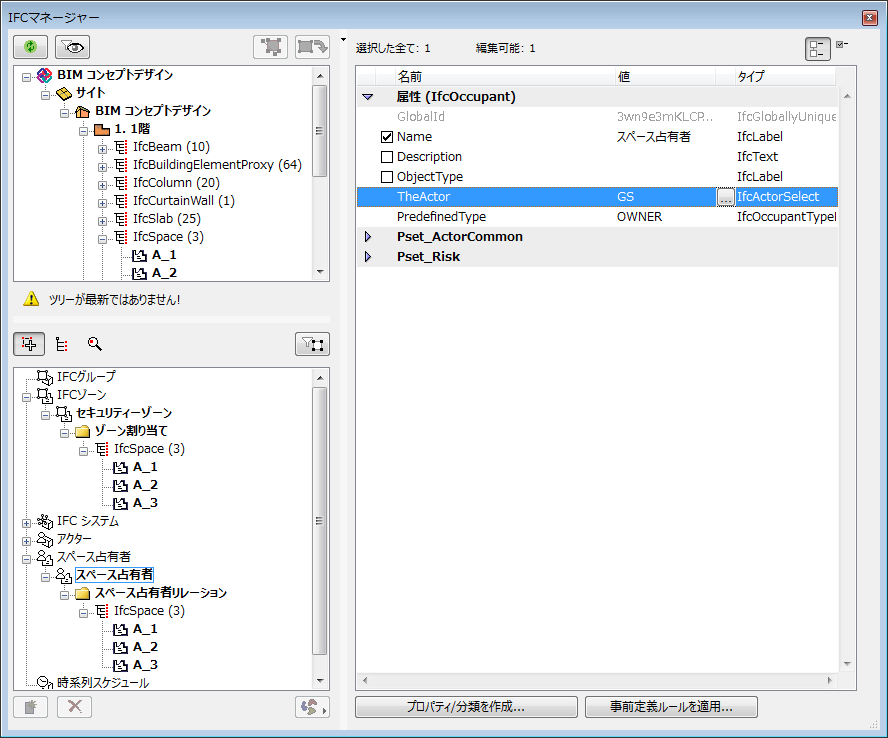Viewport: 888px width, 738px height.
Task: Expand the IfcBeam (10) node
Action: [102, 149]
